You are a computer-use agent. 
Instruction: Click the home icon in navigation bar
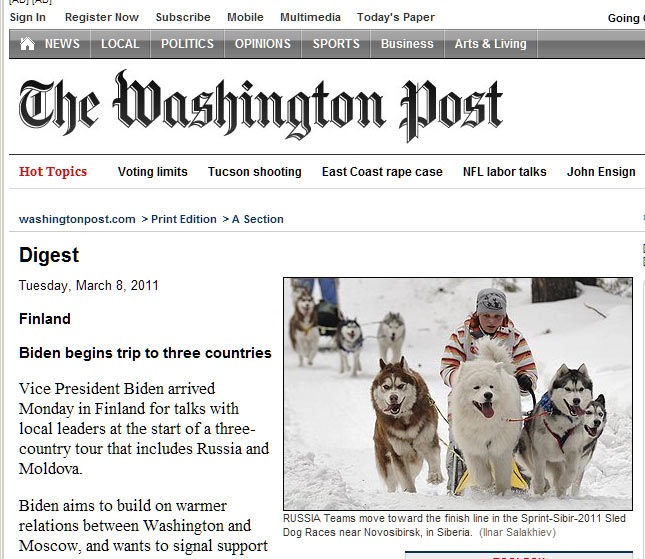click(x=27, y=44)
